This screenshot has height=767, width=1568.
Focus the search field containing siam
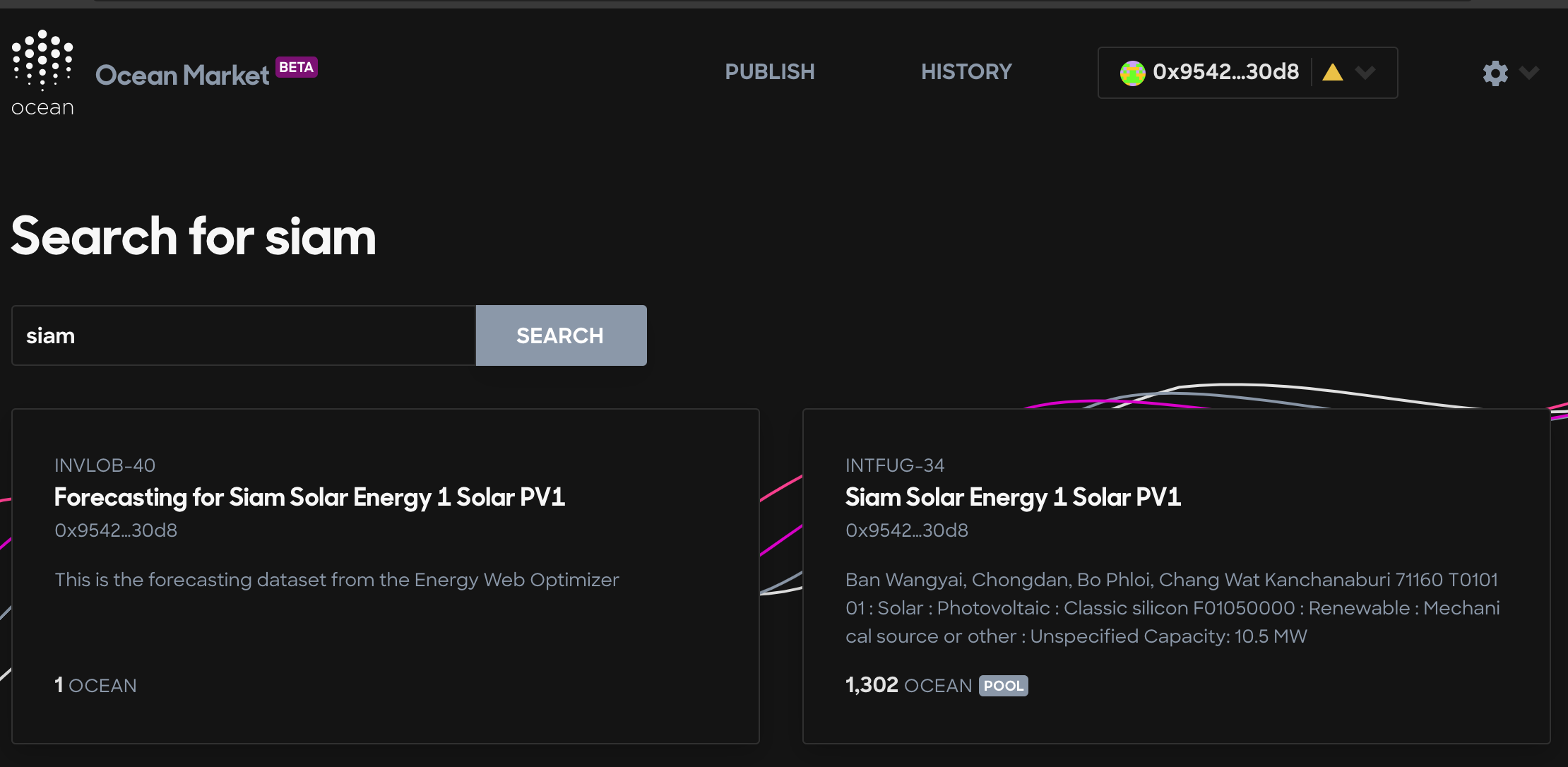[x=244, y=335]
